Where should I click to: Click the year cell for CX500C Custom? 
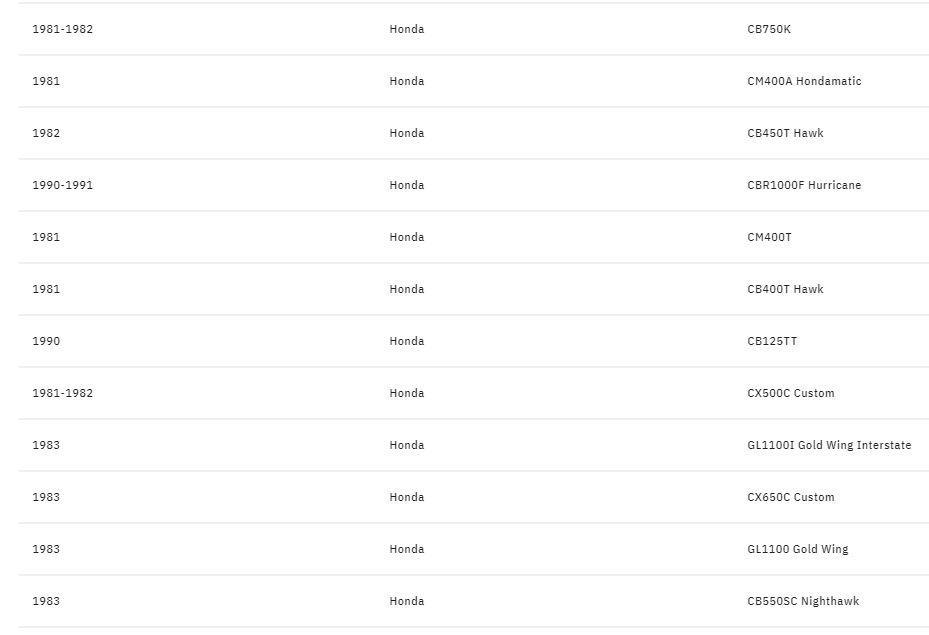point(62,393)
